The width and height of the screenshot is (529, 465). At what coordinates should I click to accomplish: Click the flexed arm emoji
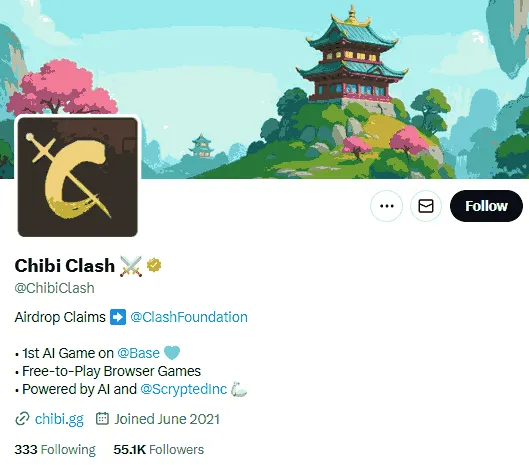[239, 389]
